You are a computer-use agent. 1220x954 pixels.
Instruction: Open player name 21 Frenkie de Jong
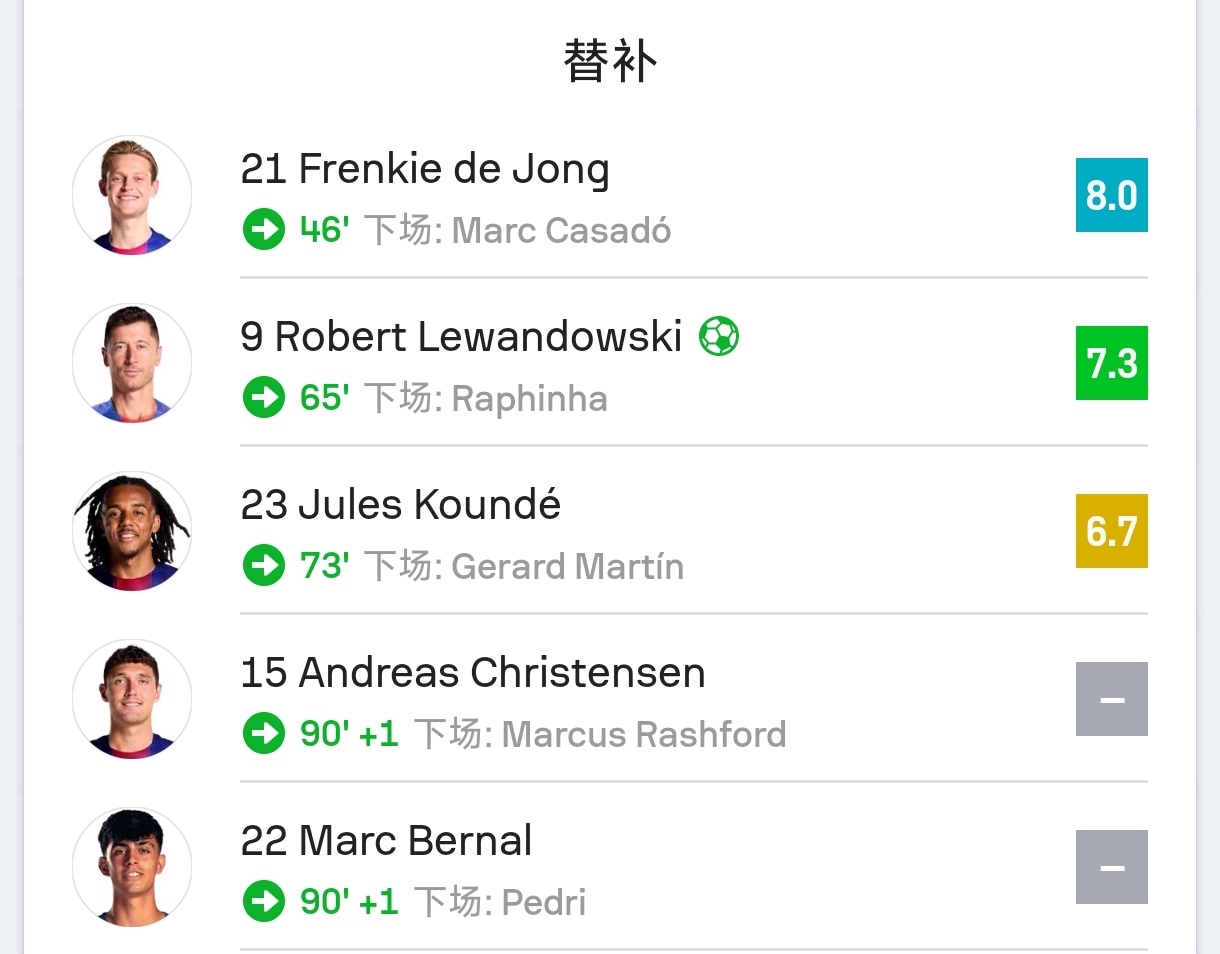(425, 170)
